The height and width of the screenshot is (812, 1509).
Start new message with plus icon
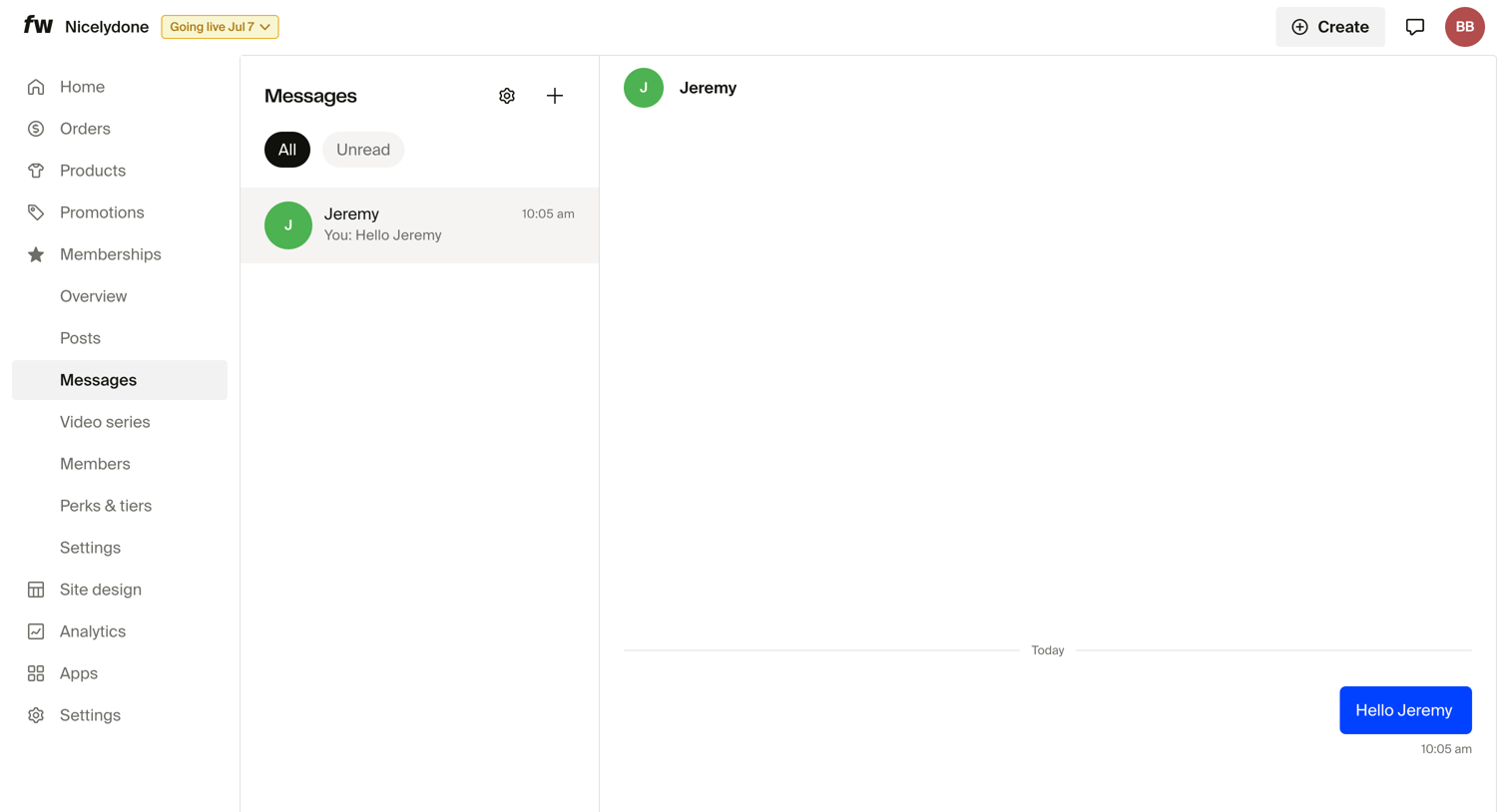tap(555, 96)
